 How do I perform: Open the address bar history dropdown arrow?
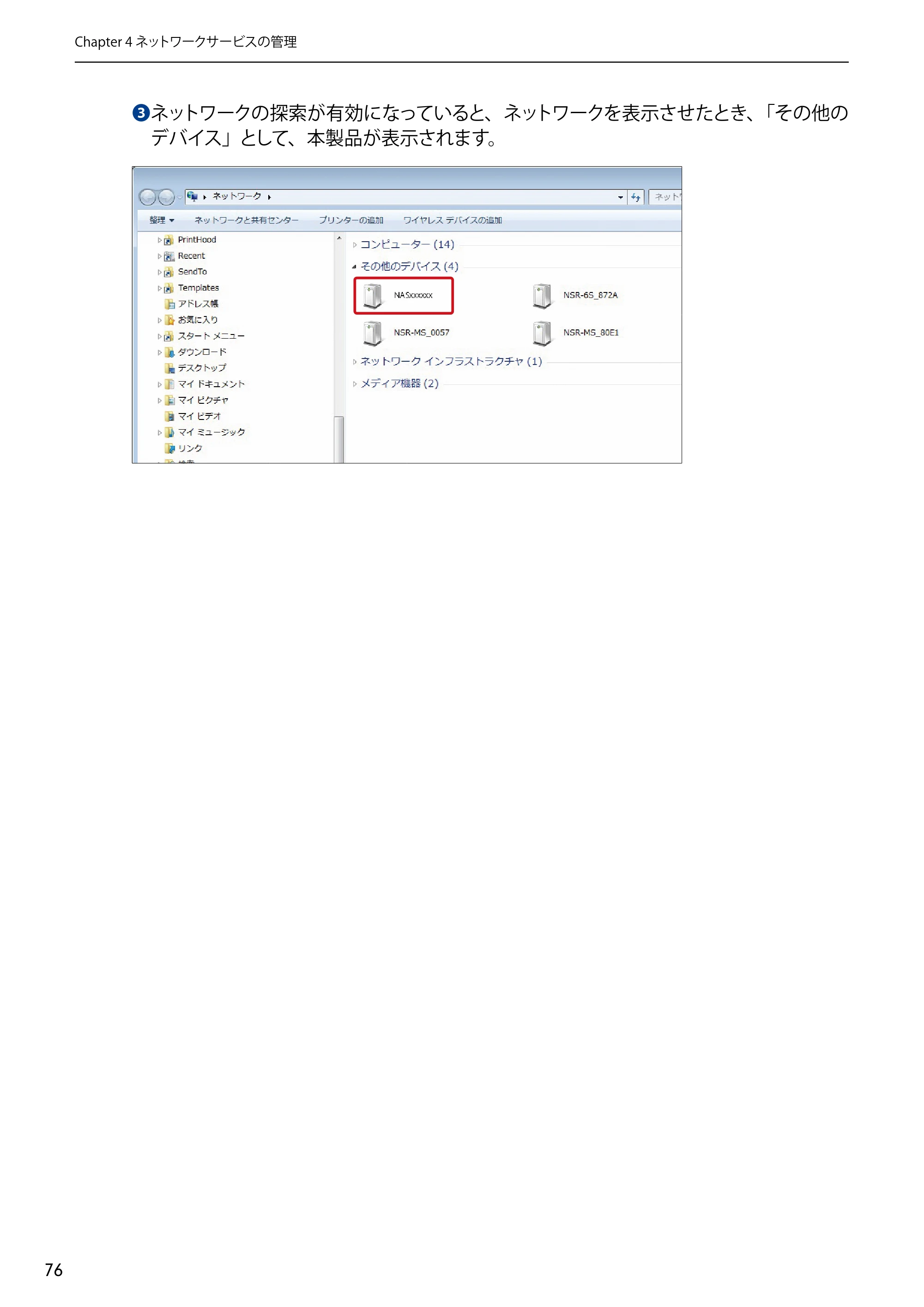tap(620, 197)
